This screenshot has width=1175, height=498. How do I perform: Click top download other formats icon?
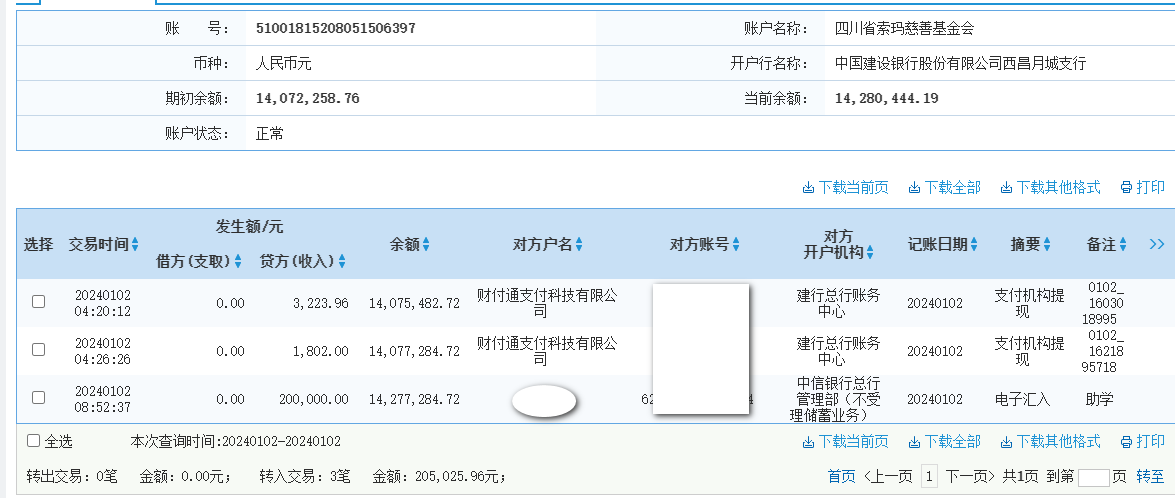coord(1006,188)
